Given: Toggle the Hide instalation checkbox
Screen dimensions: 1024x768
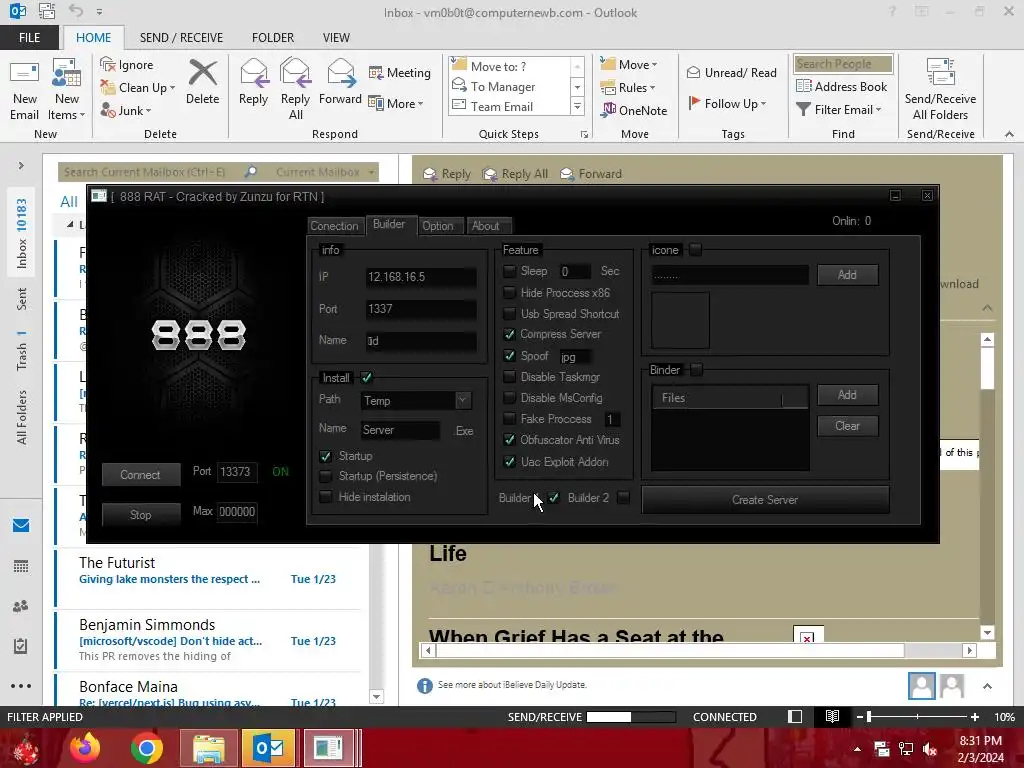Looking at the screenshot, I should [325, 497].
